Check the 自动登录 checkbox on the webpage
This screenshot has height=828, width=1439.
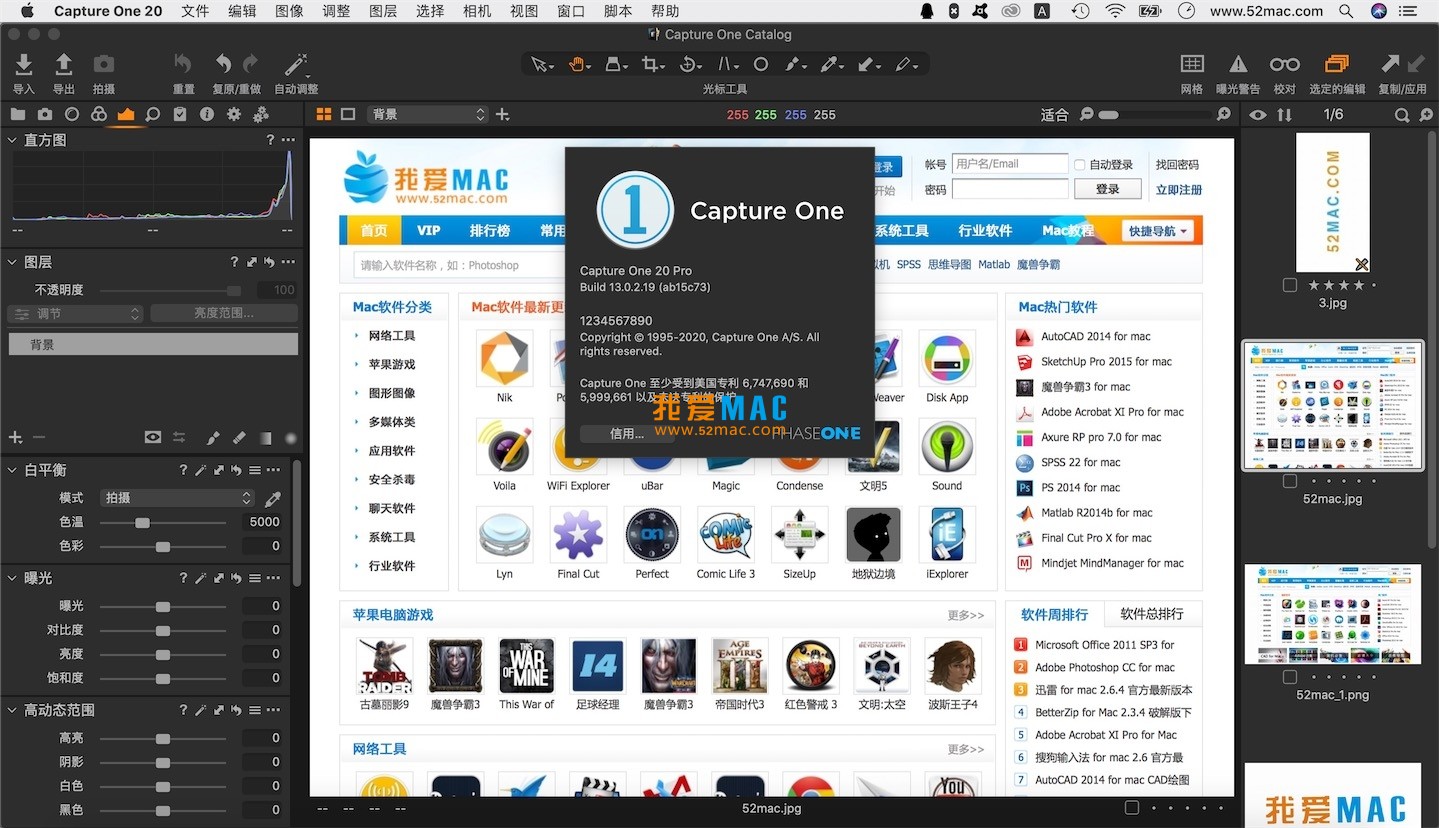(1079, 165)
